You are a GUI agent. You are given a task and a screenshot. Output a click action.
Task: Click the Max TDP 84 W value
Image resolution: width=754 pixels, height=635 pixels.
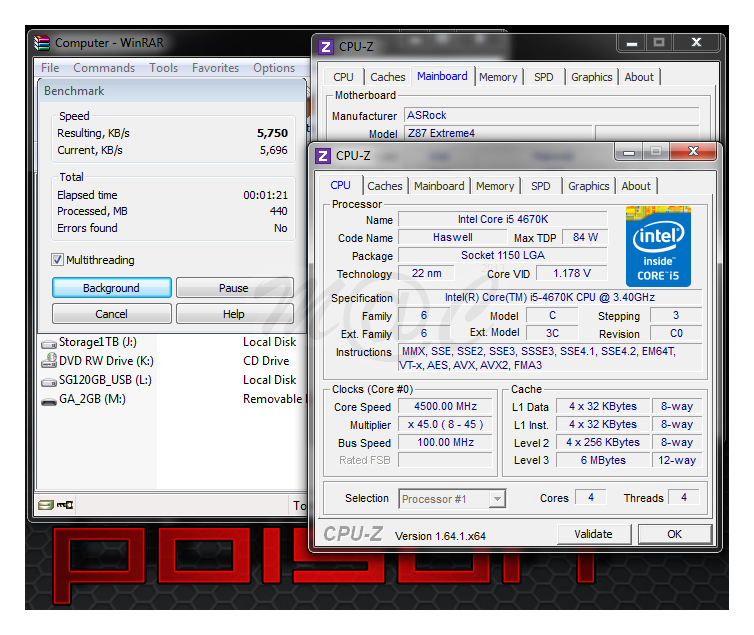[x=585, y=237]
